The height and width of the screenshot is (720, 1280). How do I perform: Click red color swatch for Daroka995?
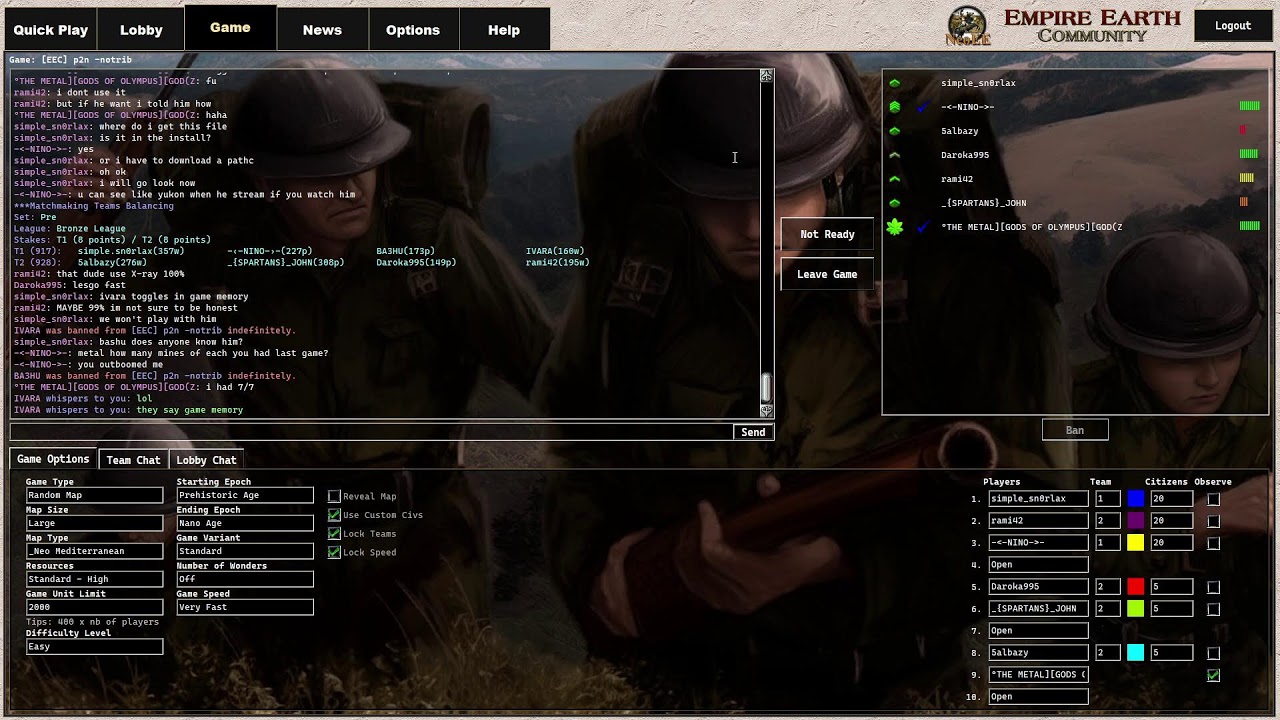tap(1136, 587)
